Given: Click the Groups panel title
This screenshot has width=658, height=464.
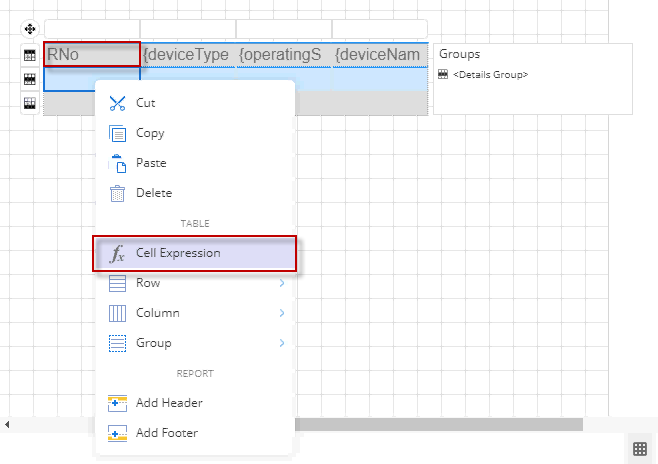Looking at the screenshot, I should pyautogui.click(x=460, y=54).
